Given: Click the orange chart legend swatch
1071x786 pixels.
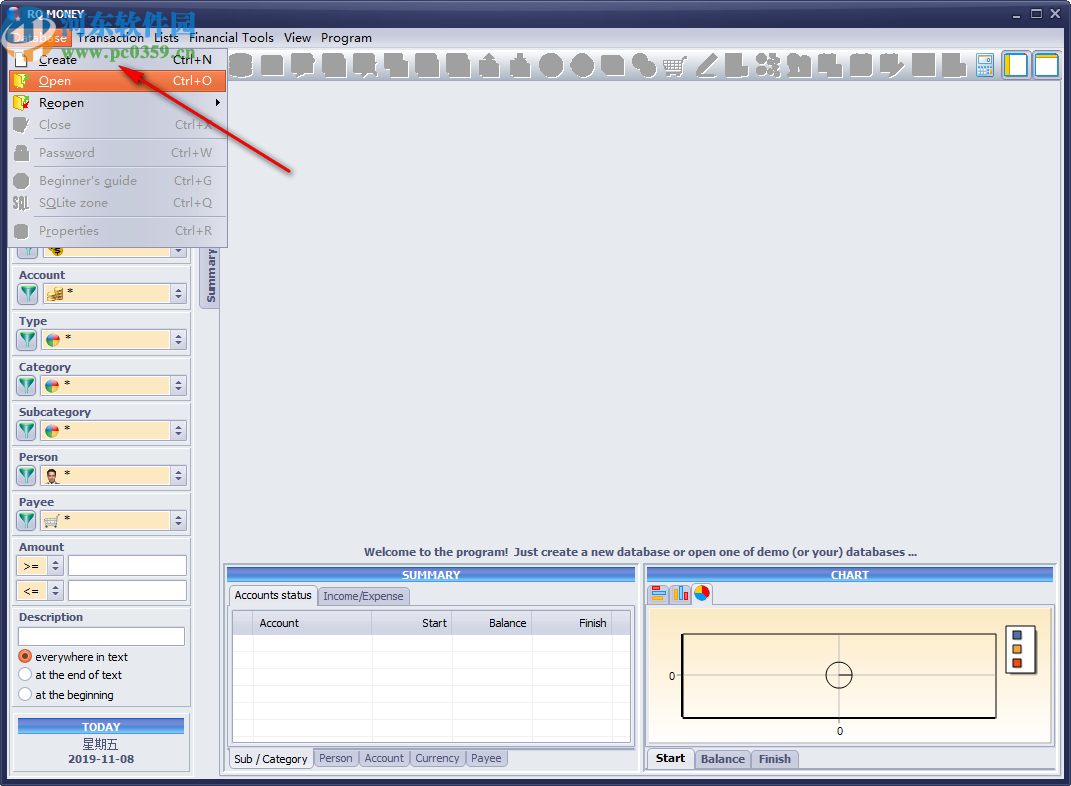Looking at the screenshot, I should tap(1017, 649).
